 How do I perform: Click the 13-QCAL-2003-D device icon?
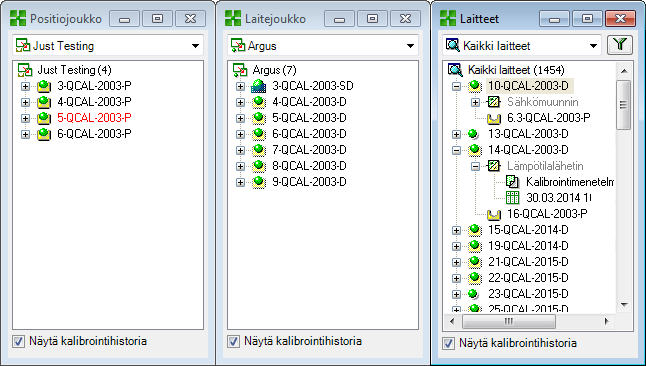(474, 134)
